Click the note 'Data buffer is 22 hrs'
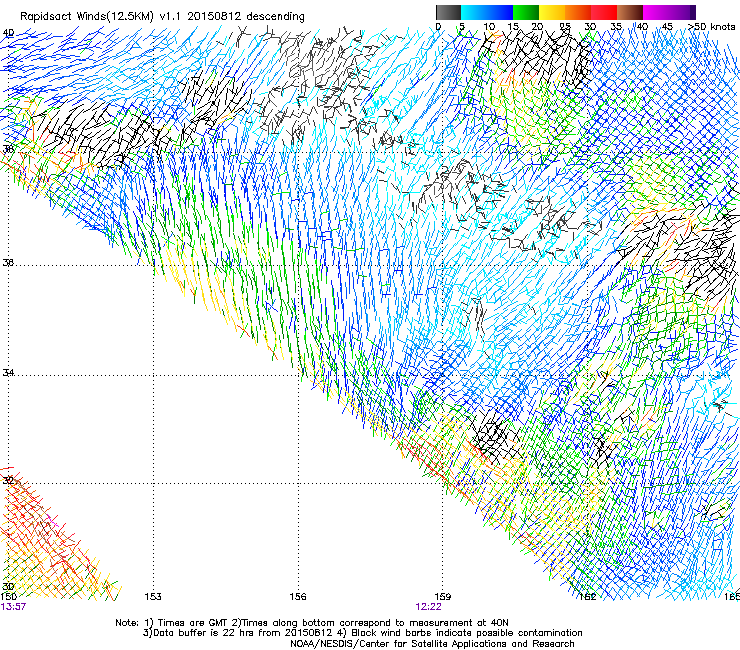This screenshot has width=740, height=650. pyautogui.click(x=195, y=633)
